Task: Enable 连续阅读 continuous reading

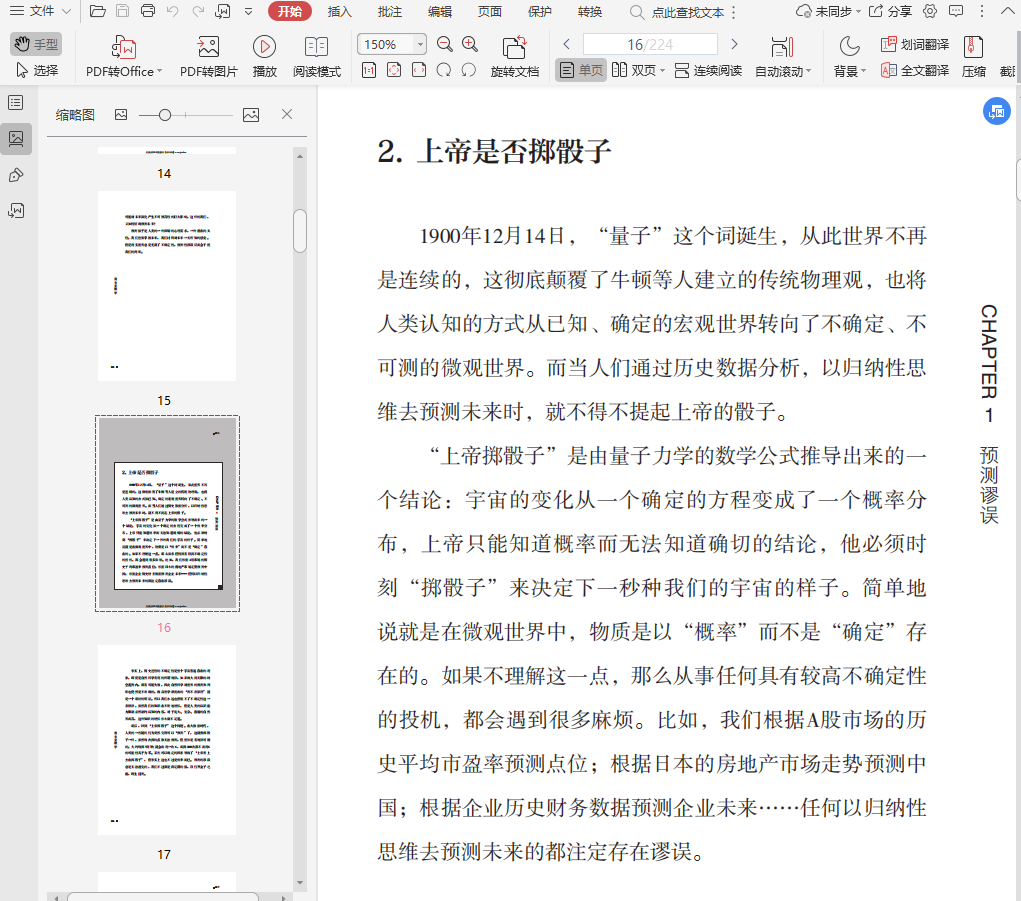Action: click(x=708, y=71)
